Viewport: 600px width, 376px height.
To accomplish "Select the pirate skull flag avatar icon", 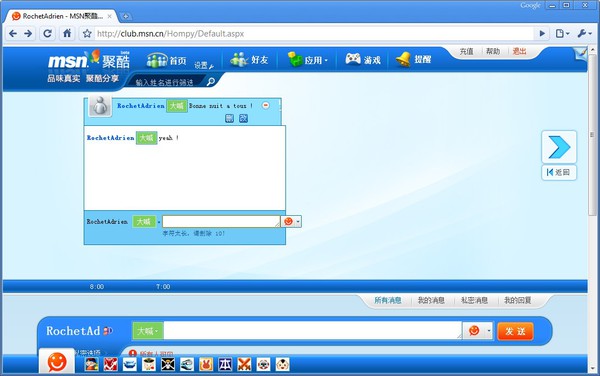I will 168,364.
